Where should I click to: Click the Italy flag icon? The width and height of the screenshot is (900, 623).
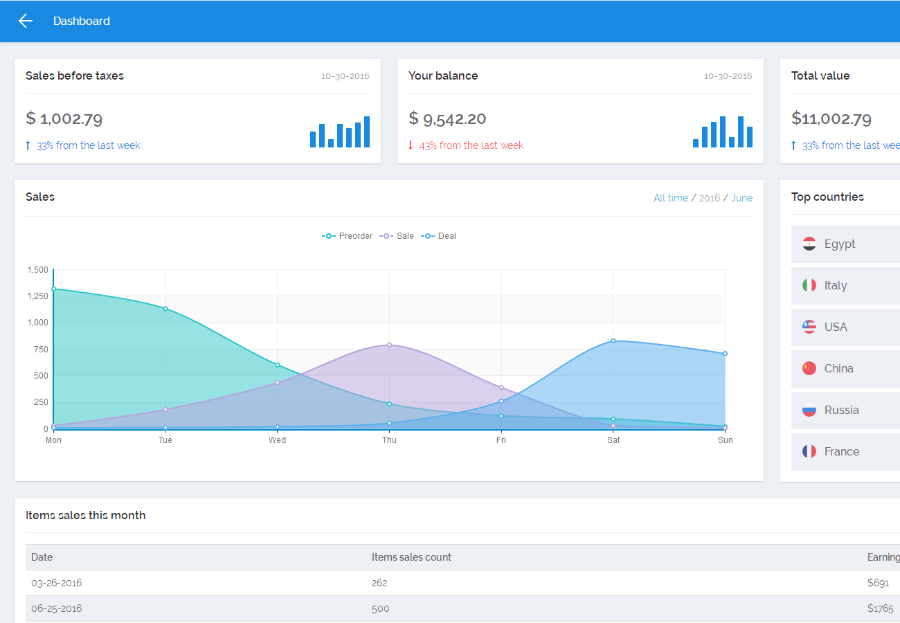click(x=809, y=285)
